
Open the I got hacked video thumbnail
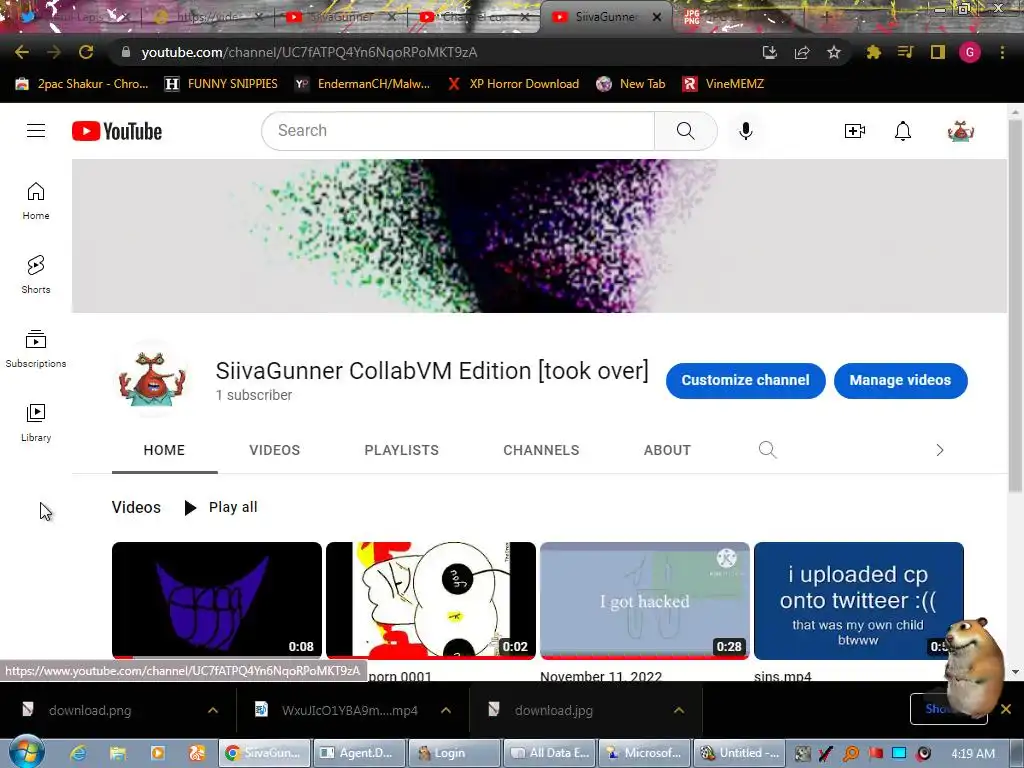645,600
